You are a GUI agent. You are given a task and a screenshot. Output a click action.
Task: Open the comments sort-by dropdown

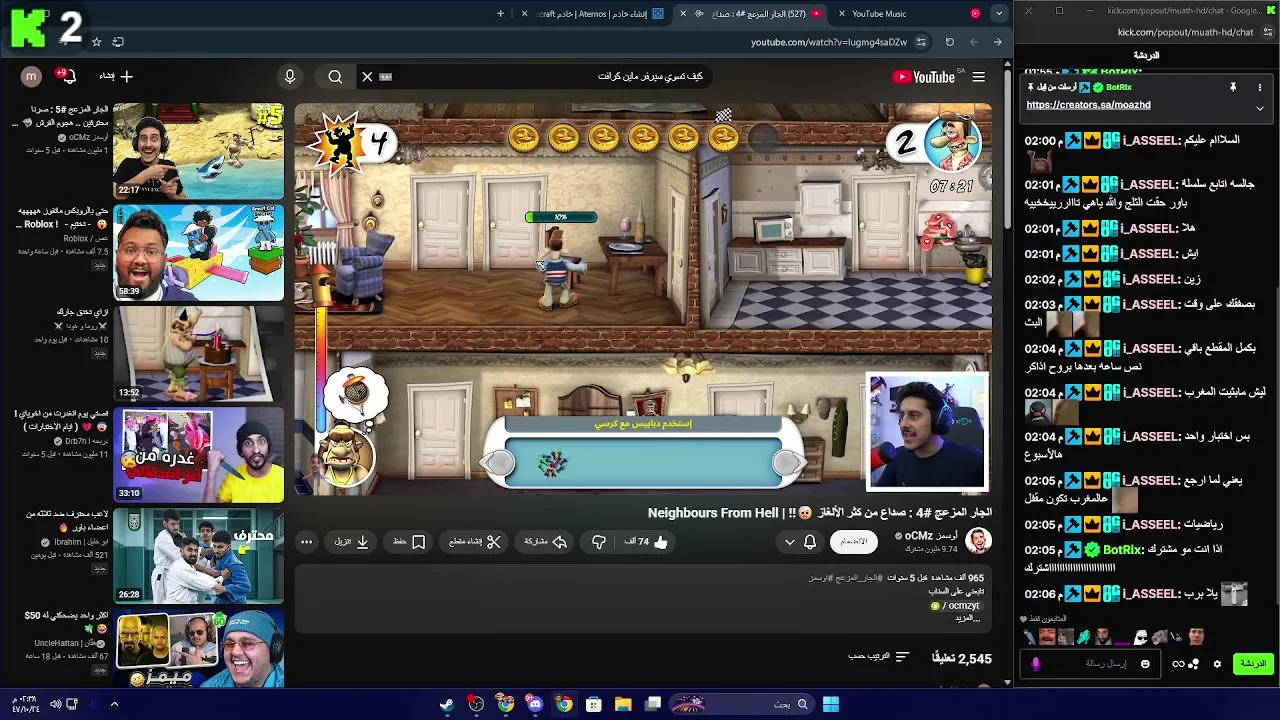tap(879, 657)
